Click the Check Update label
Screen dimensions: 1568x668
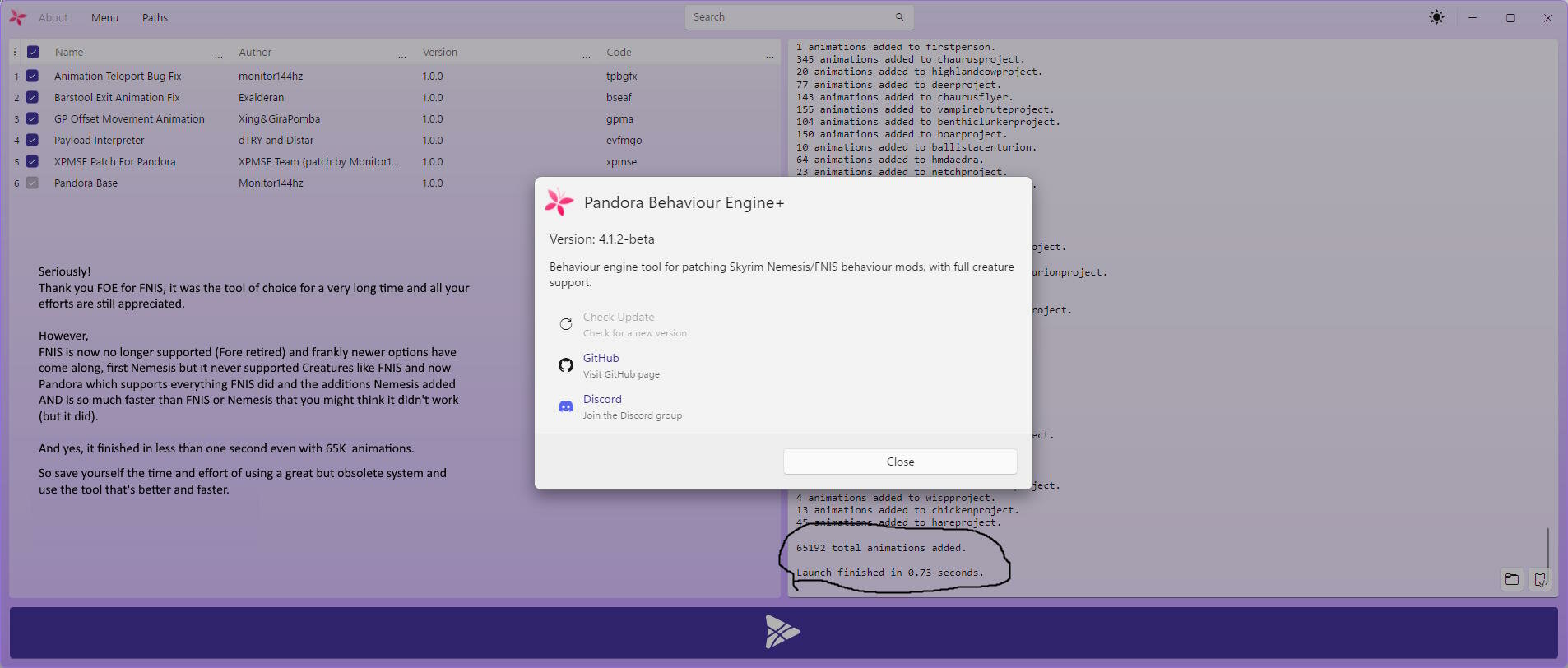point(619,317)
